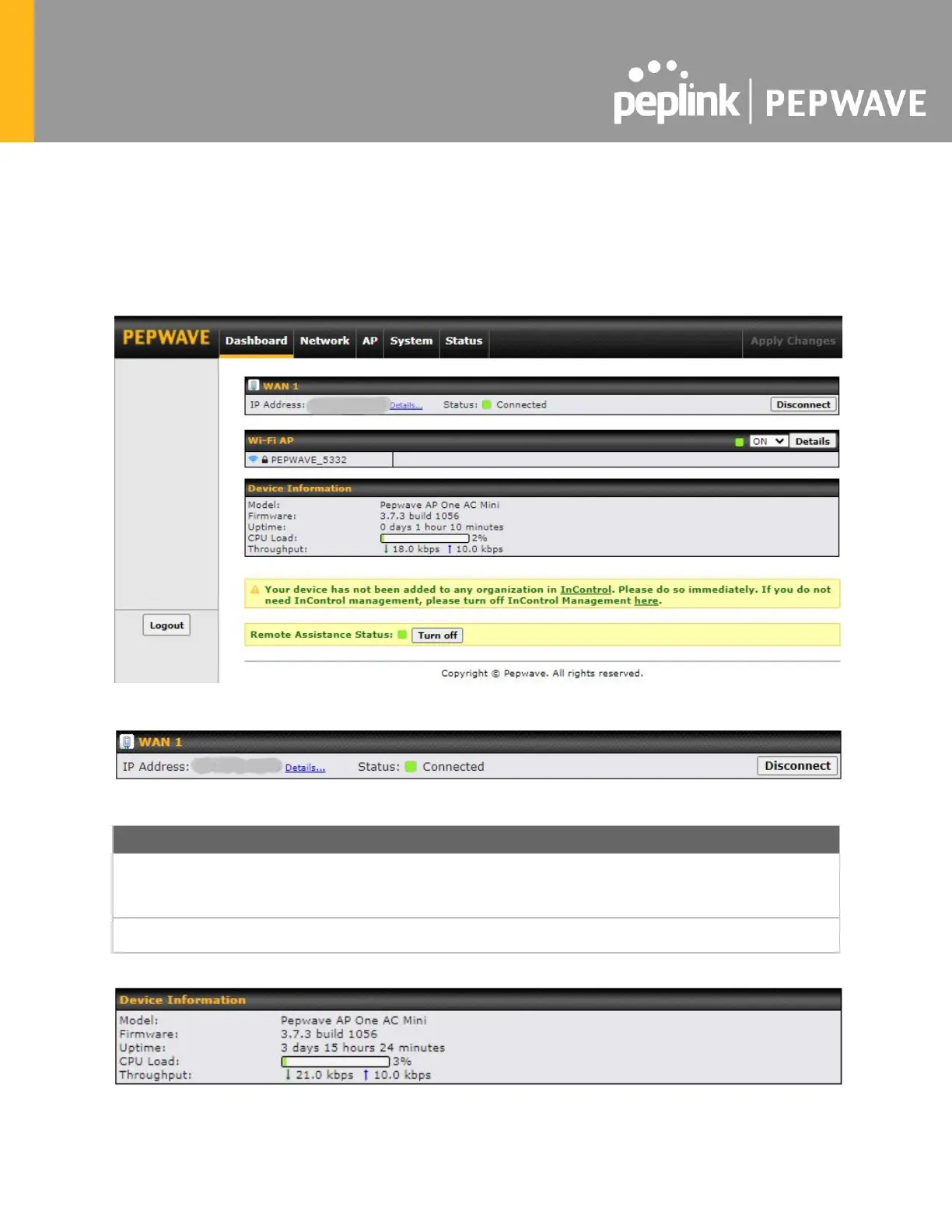Follow the 'here' link in the warning message
Viewport: 952px width, 1232px height.
tap(646, 600)
